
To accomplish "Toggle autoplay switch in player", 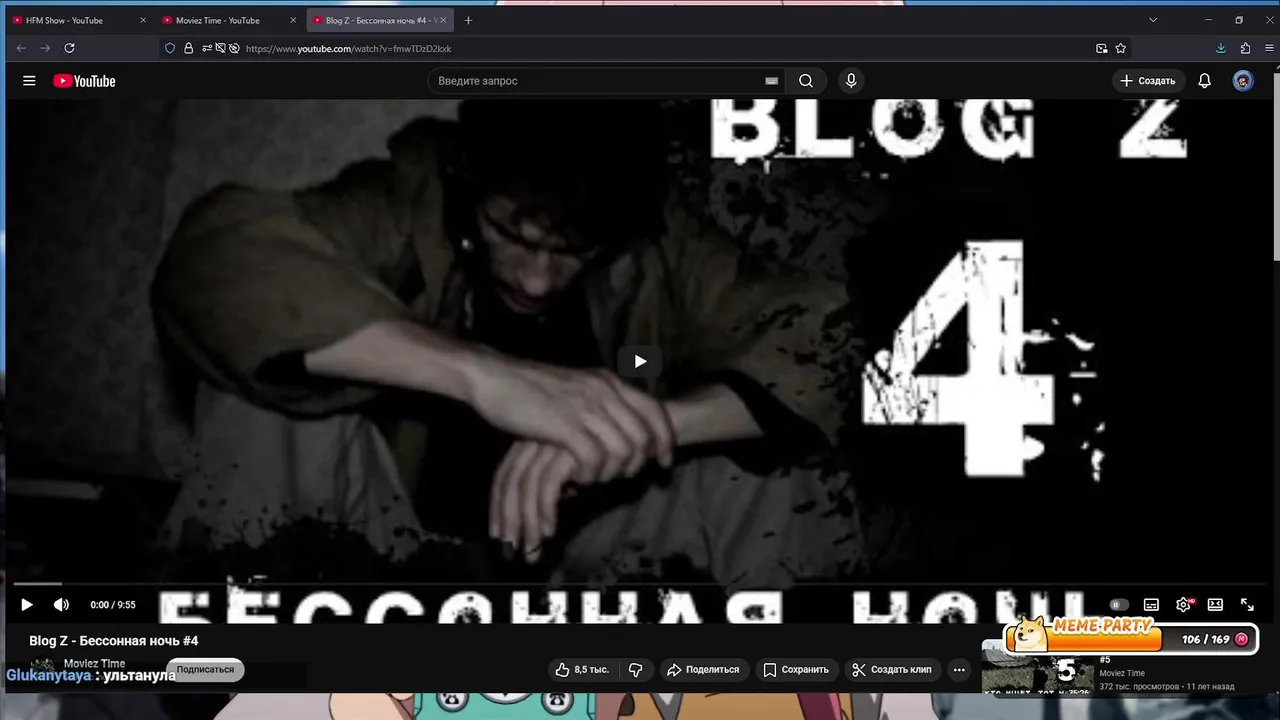I will [1119, 604].
